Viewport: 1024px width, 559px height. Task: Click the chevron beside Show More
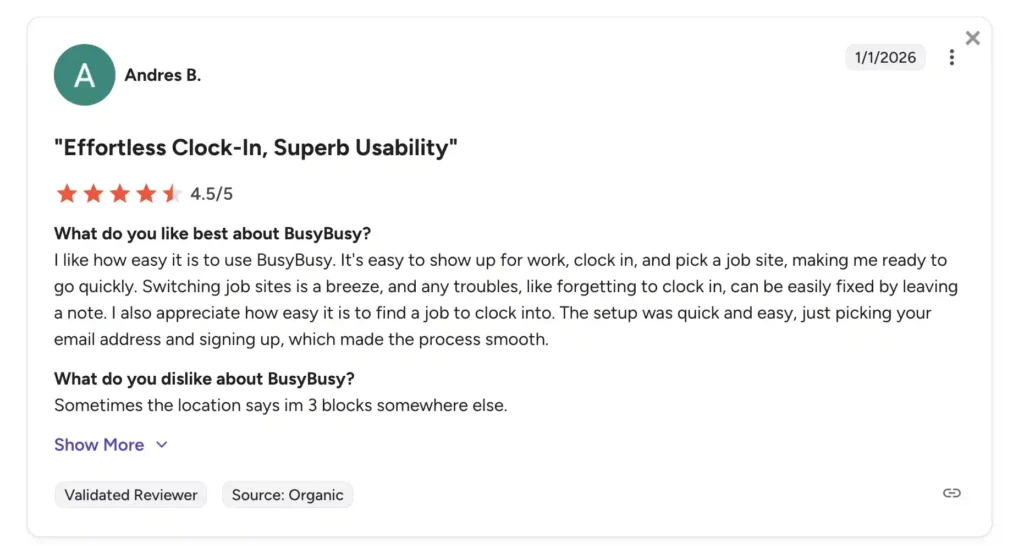(162, 445)
